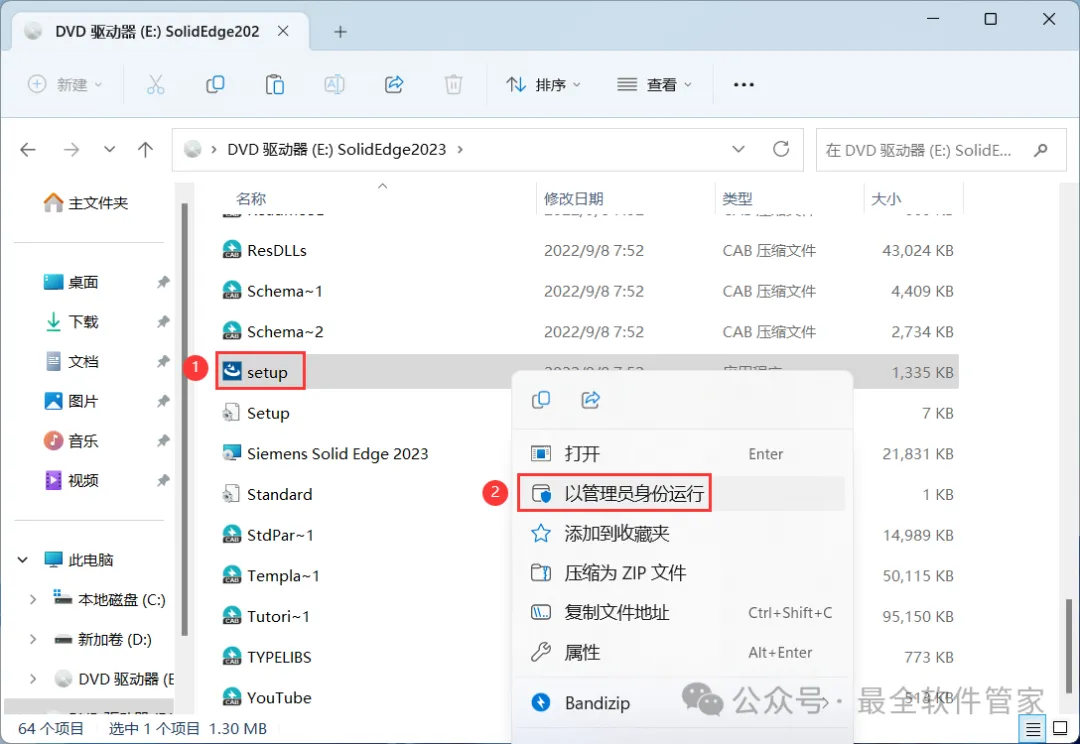The height and width of the screenshot is (744, 1080).
Task: Open 下载 downloads folder in sidebar
Action: coord(72,322)
